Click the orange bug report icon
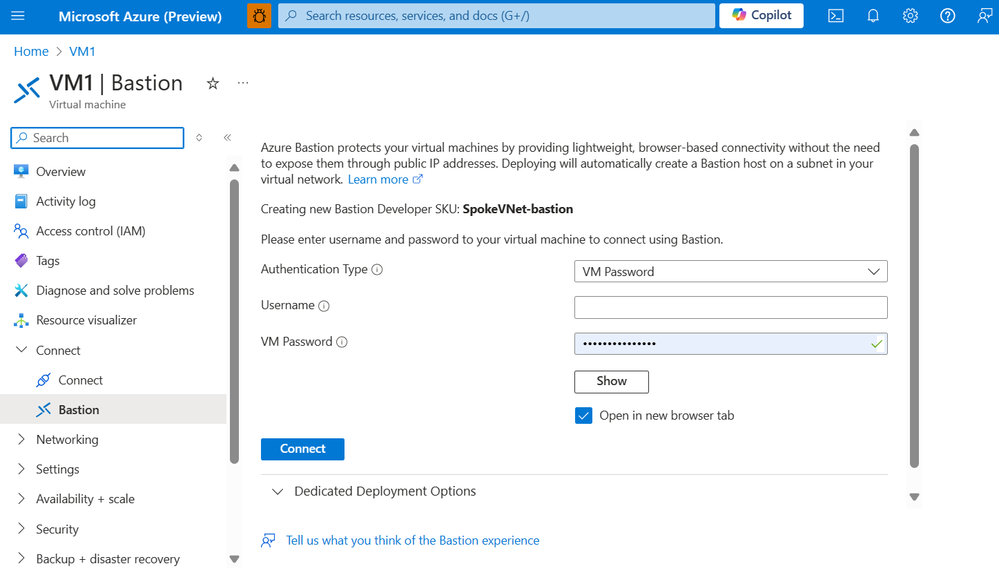 pyautogui.click(x=259, y=16)
